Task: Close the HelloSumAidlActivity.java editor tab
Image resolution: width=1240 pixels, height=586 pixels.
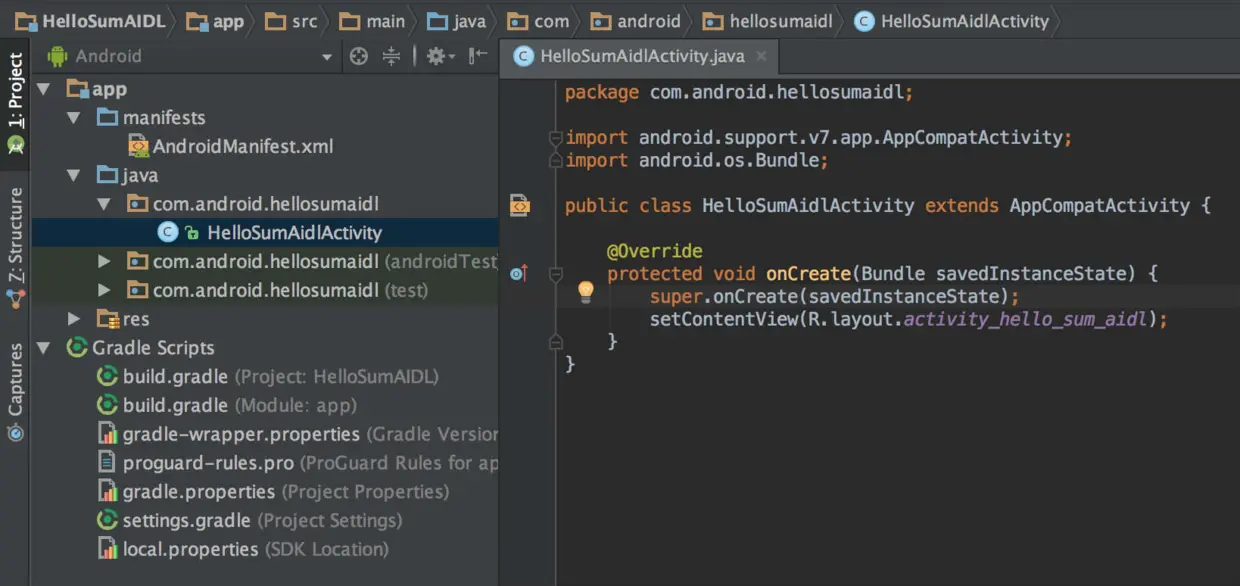Action: (x=762, y=56)
